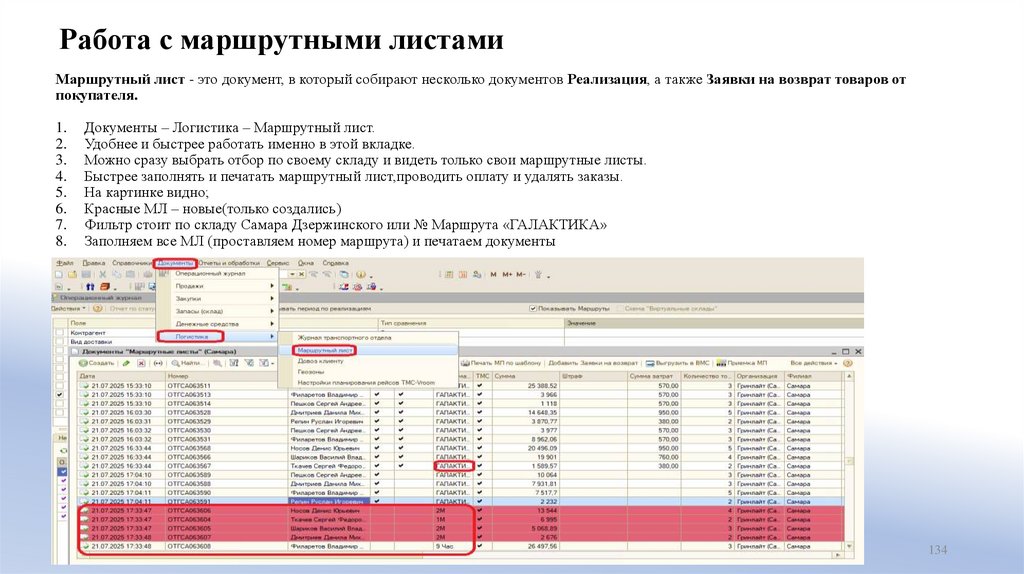1024x574 pixels.
Task: Select red row ОТГСА063607
Action: (460, 537)
